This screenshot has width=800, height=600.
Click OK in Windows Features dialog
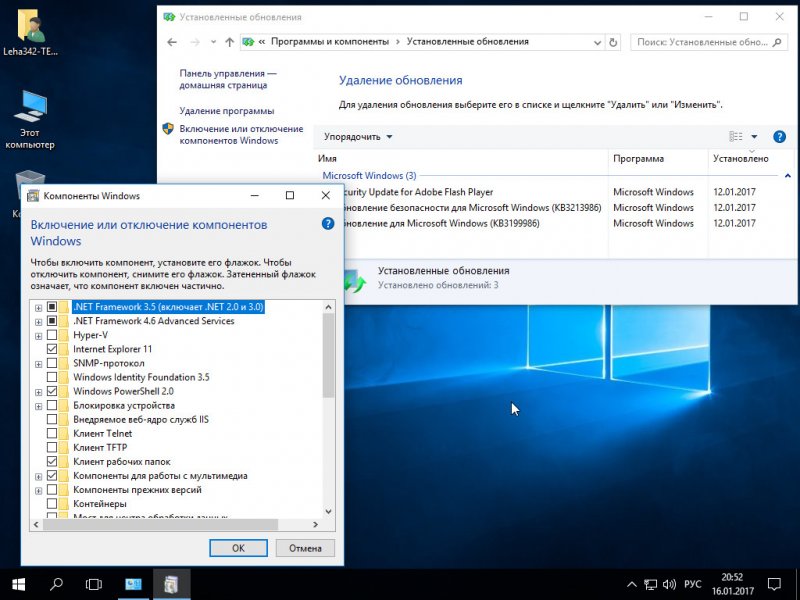(x=238, y=548)
